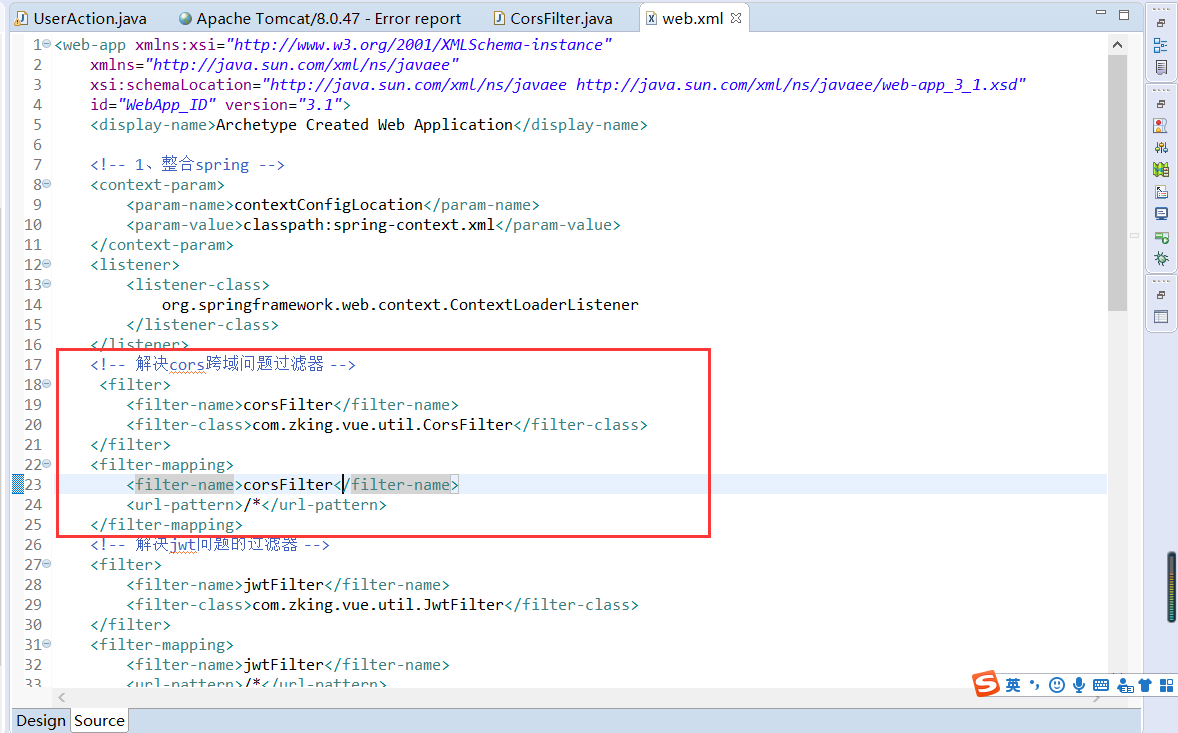Click the vertical scrollbar up arrow
The width and height of the screenshot is (1178, 733).
1117,44
